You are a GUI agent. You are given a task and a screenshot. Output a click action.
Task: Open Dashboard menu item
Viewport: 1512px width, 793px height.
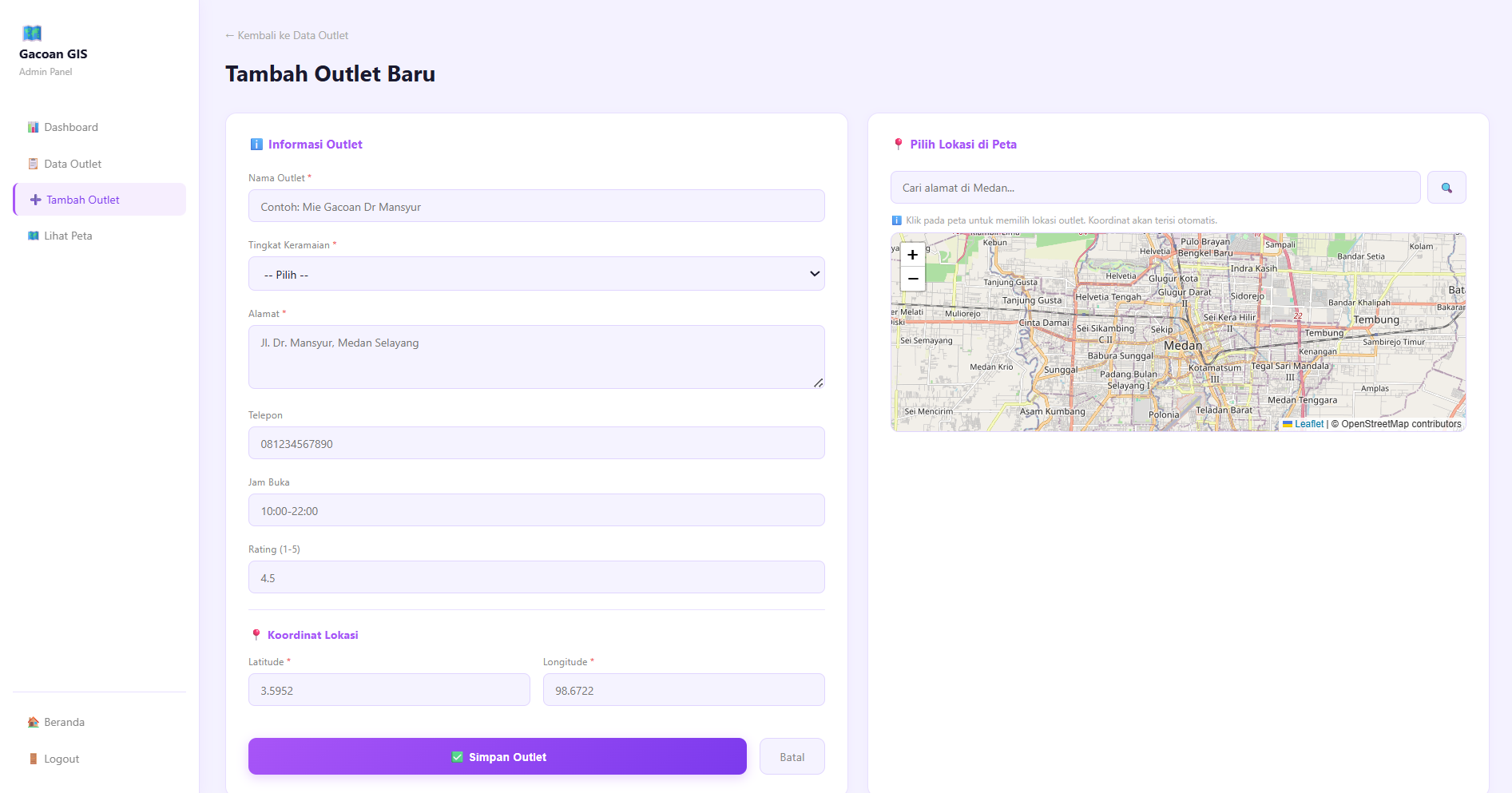(99, 127)
